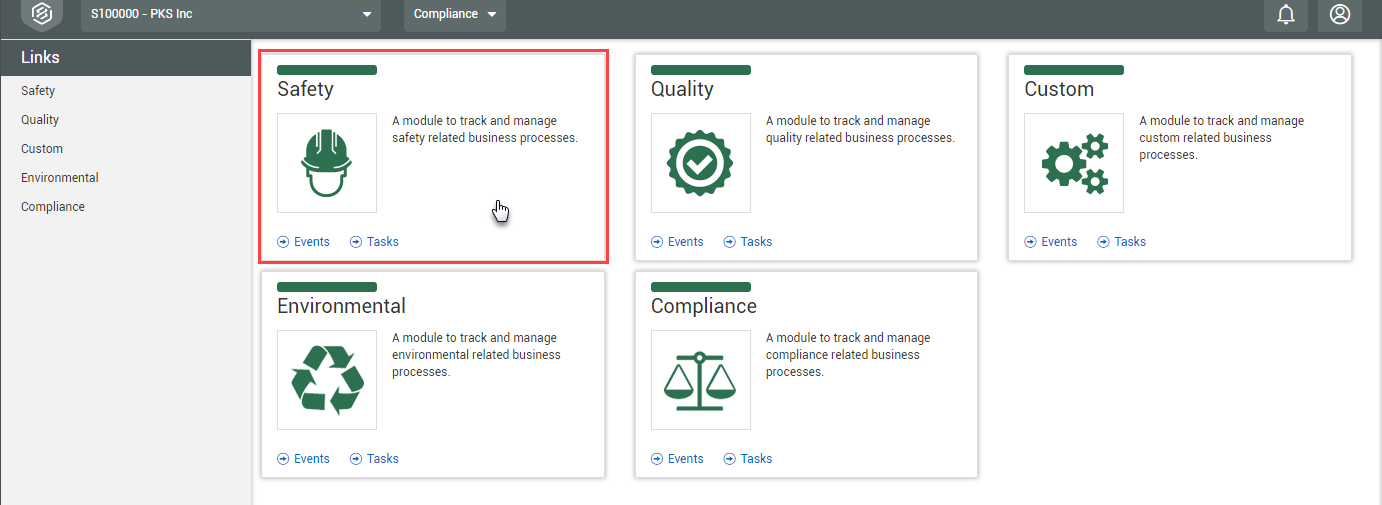Image resolution: width=1382 pixels, height=505 pixels.
Task: Open the Tasks link in Safety card
Action: (383, 242)
